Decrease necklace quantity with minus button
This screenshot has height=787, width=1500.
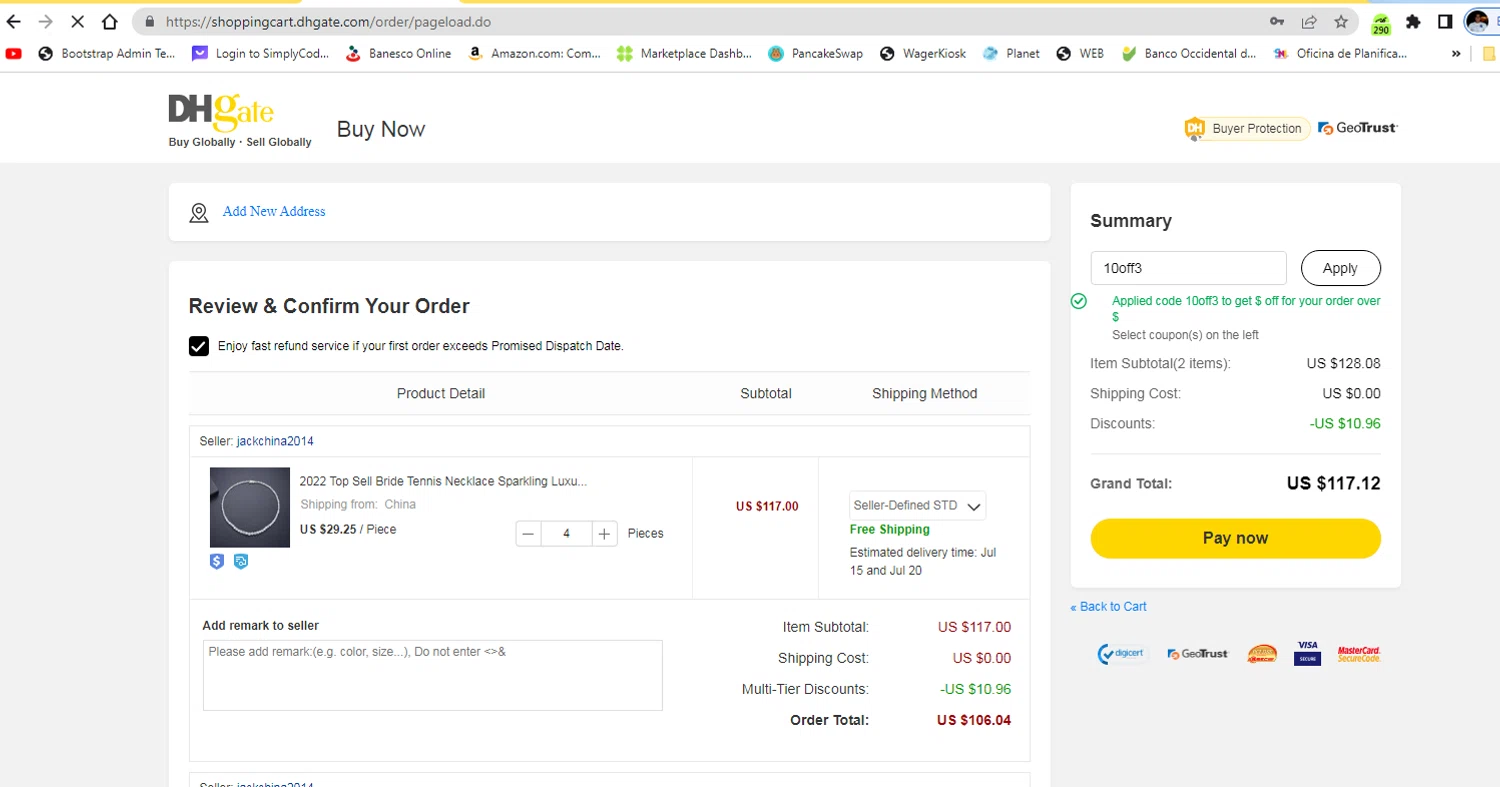pyautogui.click(x=529, y=534)
